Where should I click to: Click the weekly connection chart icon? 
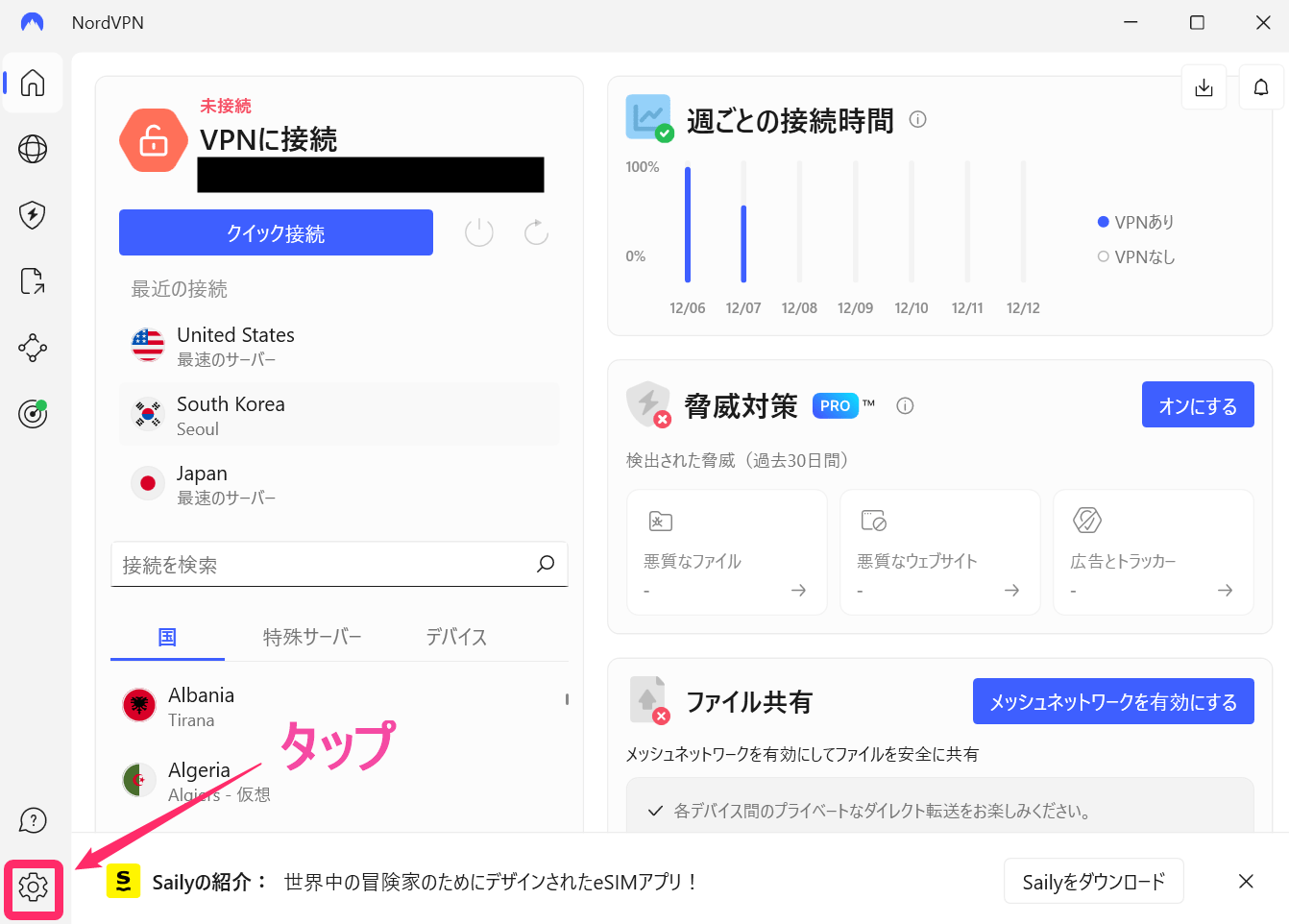tap(649, 118)
